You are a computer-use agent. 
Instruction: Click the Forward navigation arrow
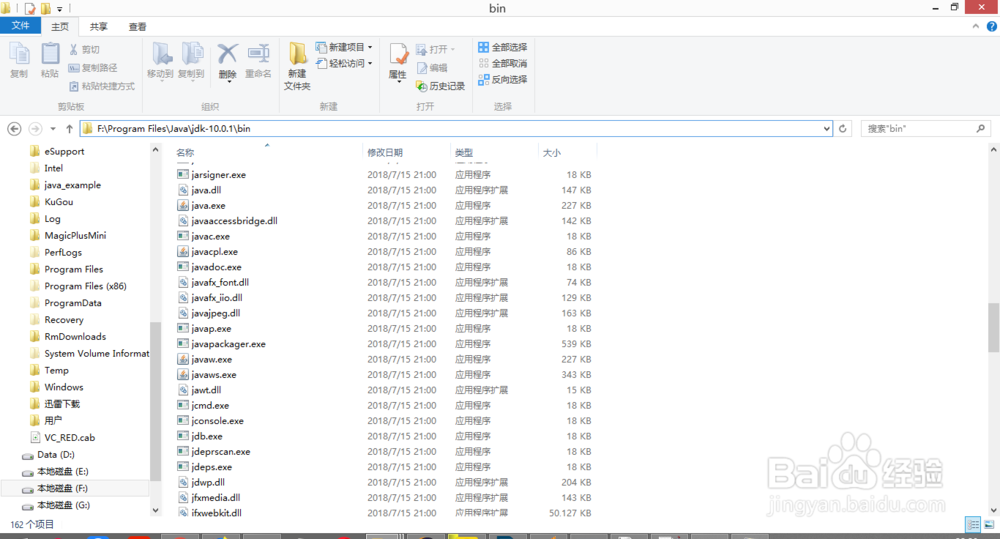[36, 129]
